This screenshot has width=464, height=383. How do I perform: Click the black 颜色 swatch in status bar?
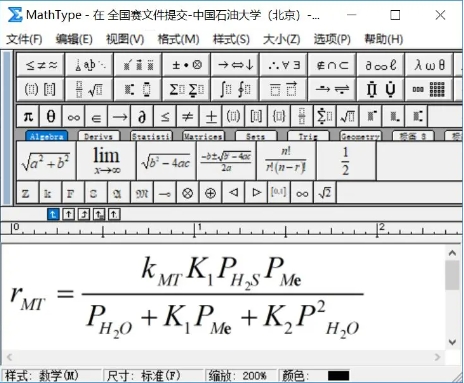click(338, 376)
